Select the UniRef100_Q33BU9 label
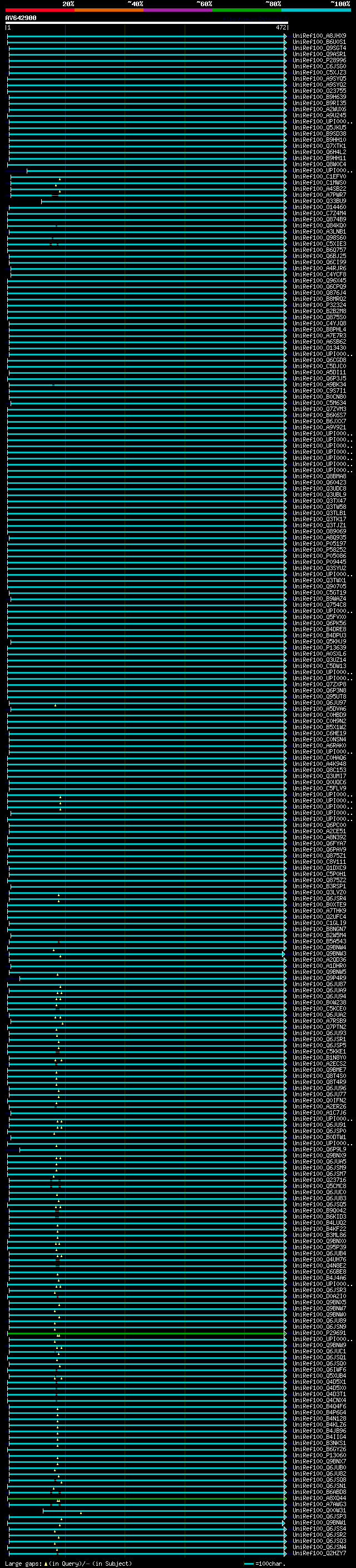 tap(319, 201)
